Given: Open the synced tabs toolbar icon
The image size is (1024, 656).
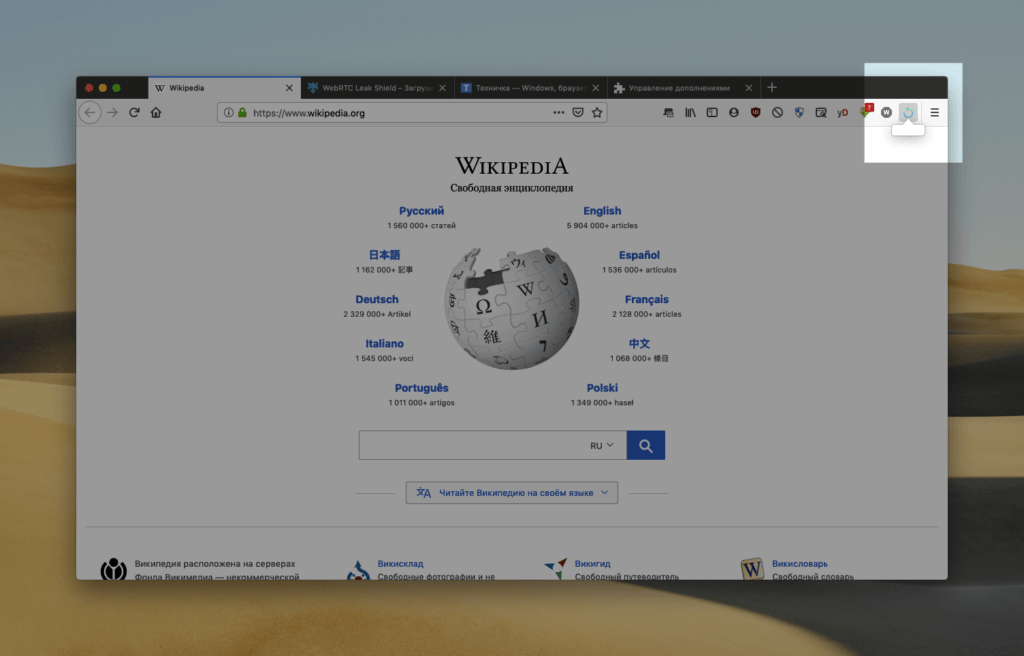Looking at the screenshot, I should (x=668, y=112).
